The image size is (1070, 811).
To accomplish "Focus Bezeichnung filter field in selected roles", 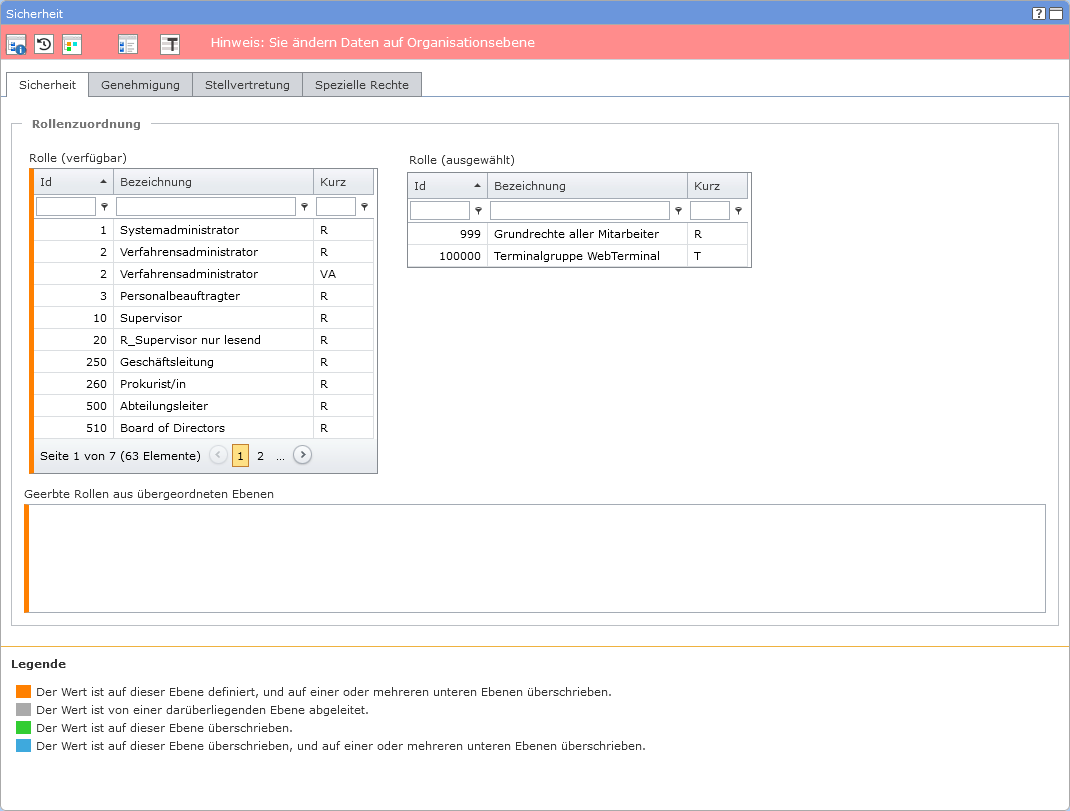I will coord(579,211).
